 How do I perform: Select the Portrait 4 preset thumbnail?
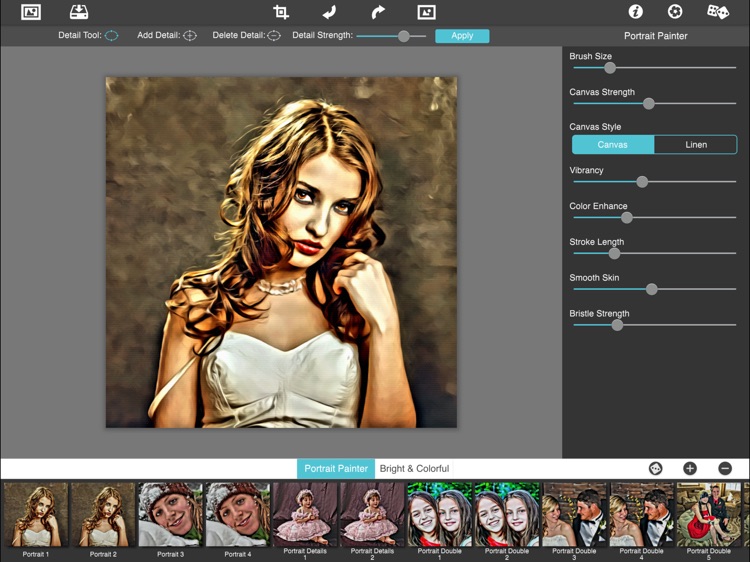point(238,515)
